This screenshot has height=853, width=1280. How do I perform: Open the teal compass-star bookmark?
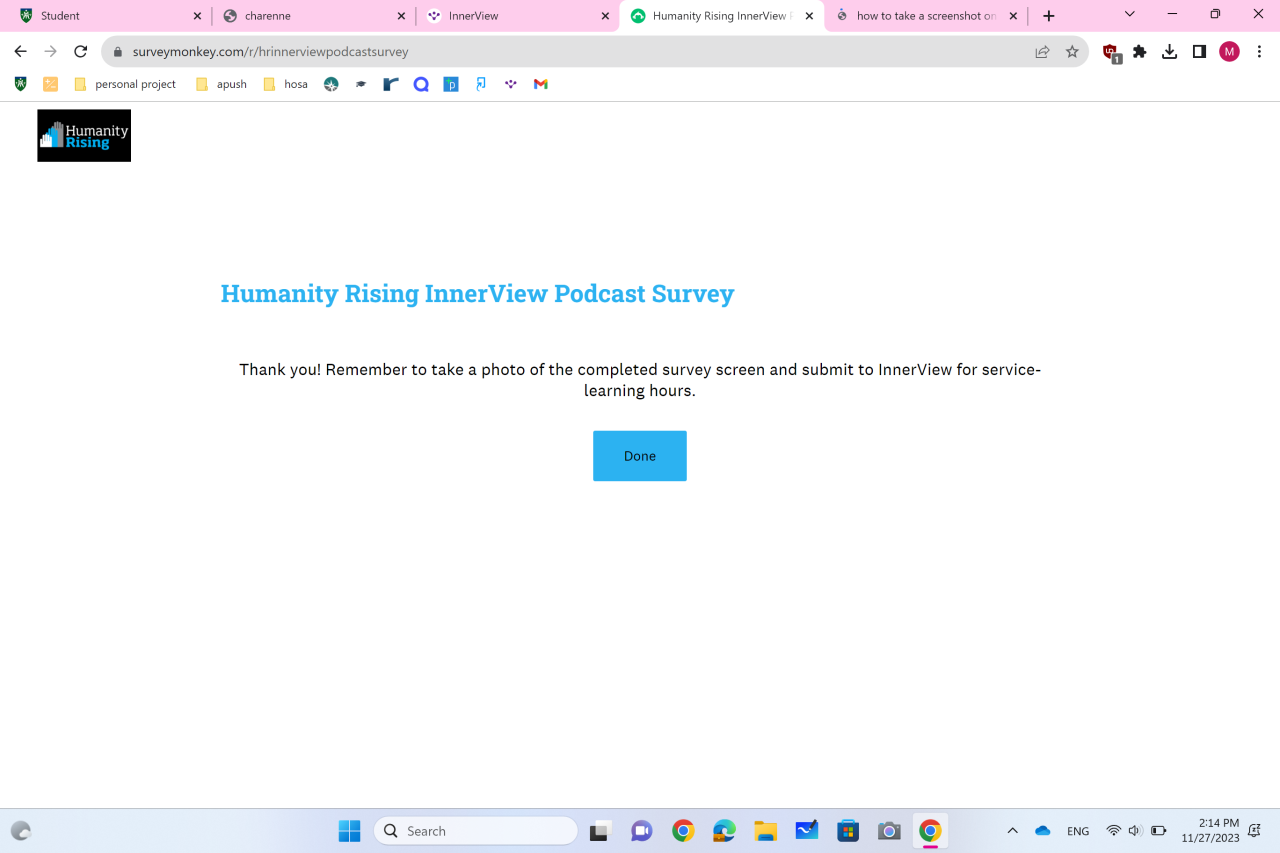[331, 84]
